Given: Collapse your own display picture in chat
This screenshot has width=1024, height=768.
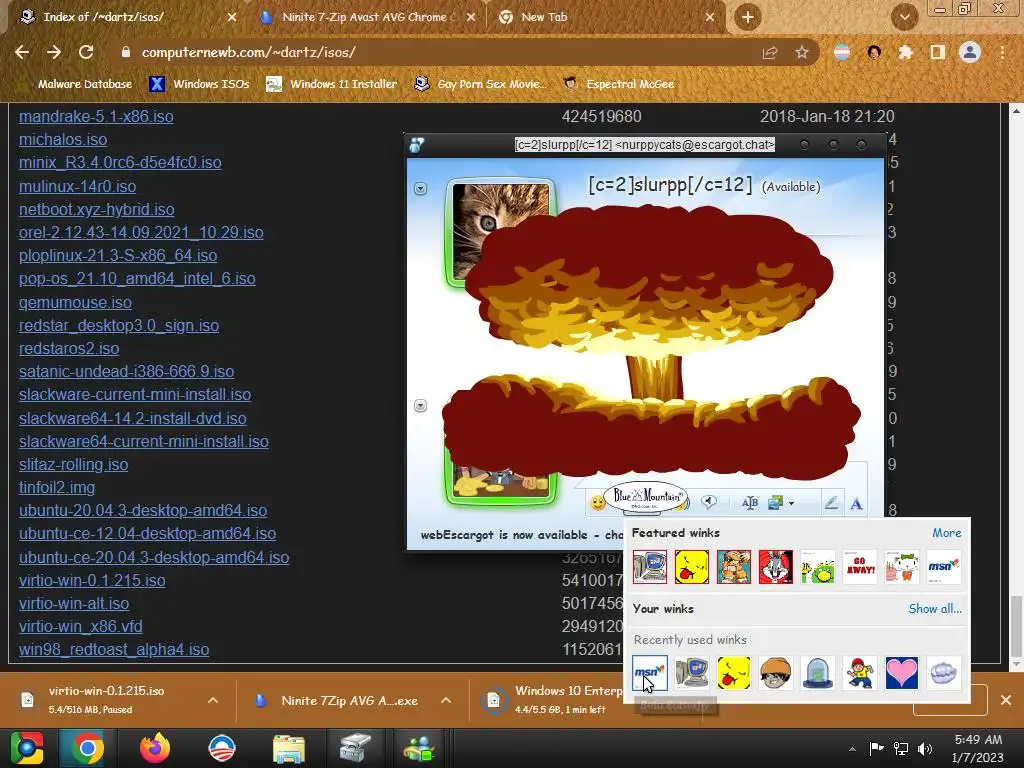Looking at the screenshot, I should (421, 406).
